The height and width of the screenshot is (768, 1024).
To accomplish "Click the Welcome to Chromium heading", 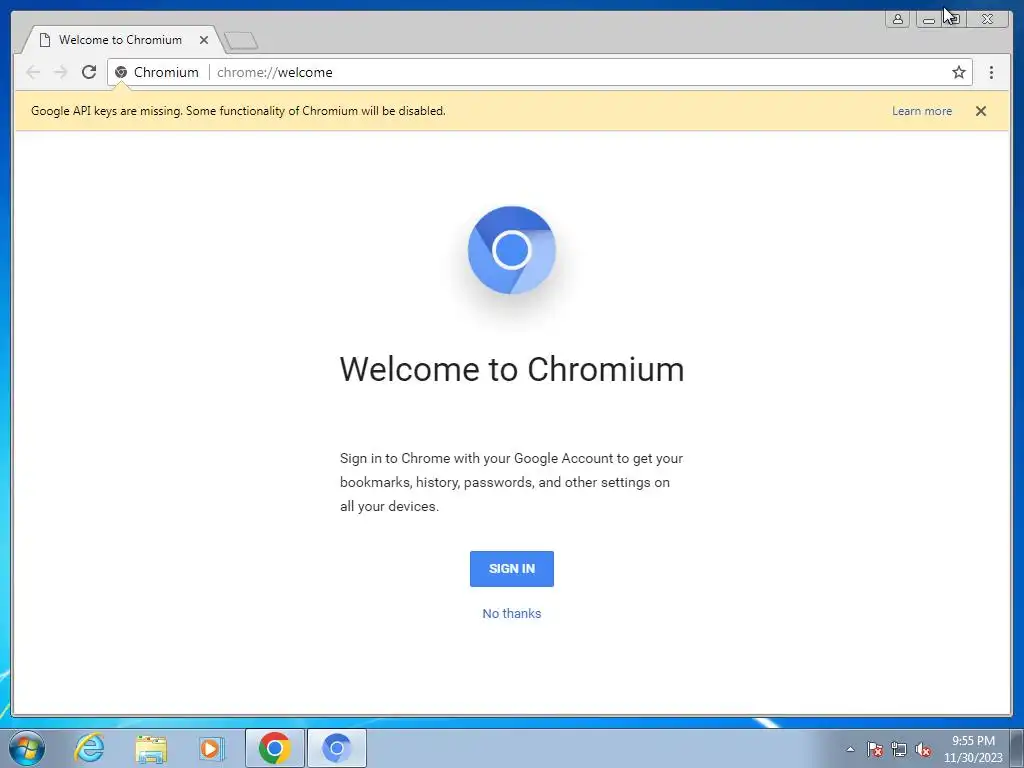I will (x=511, y=369).
